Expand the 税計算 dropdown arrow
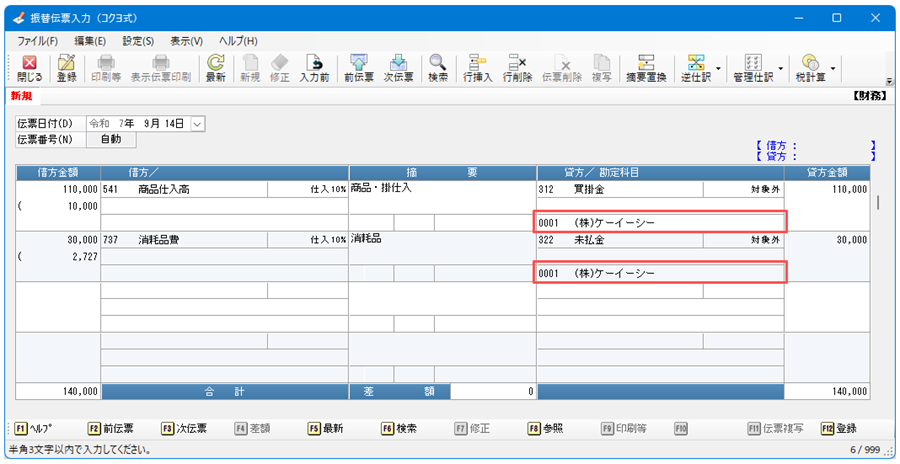The image size is (900, 464). (x=833, y=69)
